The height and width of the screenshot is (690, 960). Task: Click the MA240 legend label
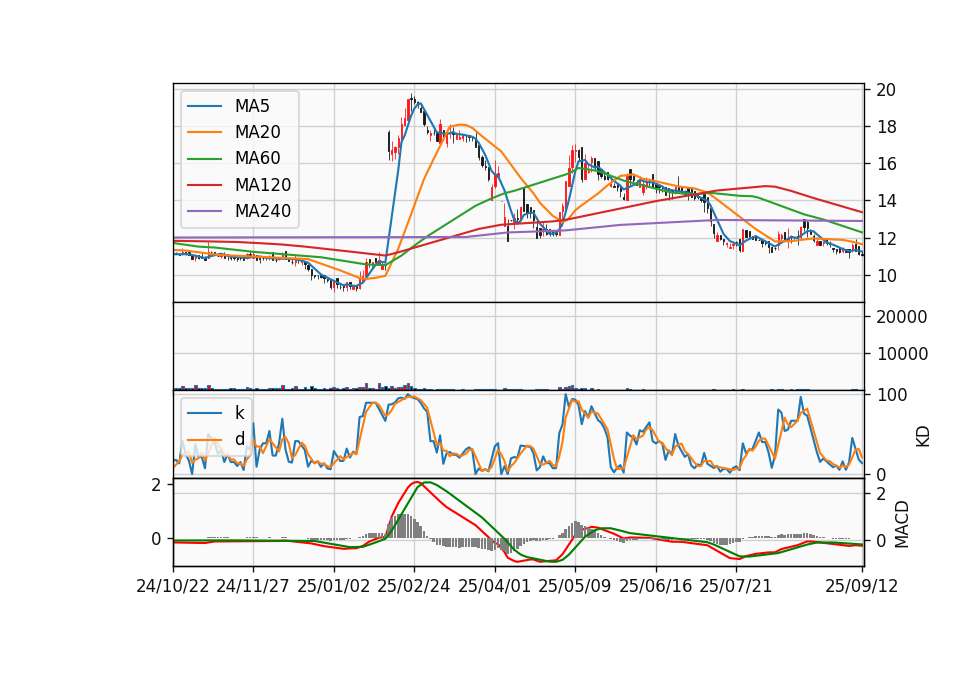(x=263, y=211)
